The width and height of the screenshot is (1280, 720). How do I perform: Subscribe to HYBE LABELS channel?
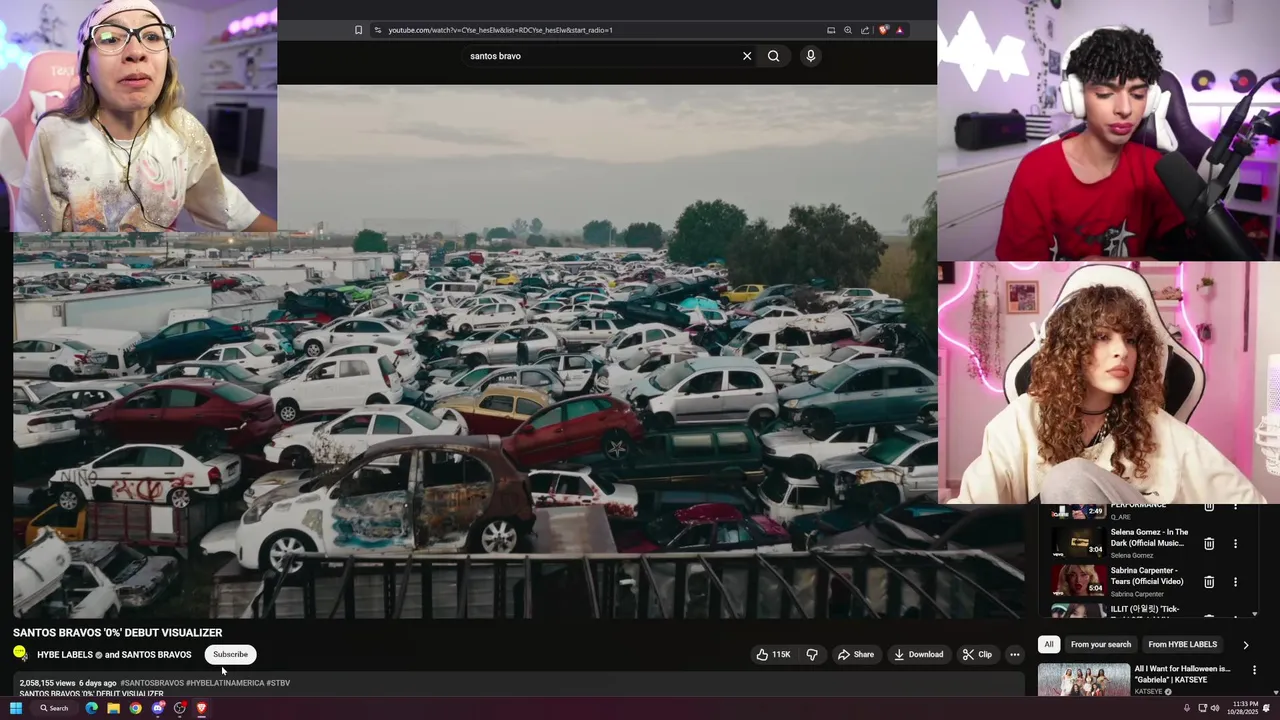pyautogui.click(x=230, y=654)
